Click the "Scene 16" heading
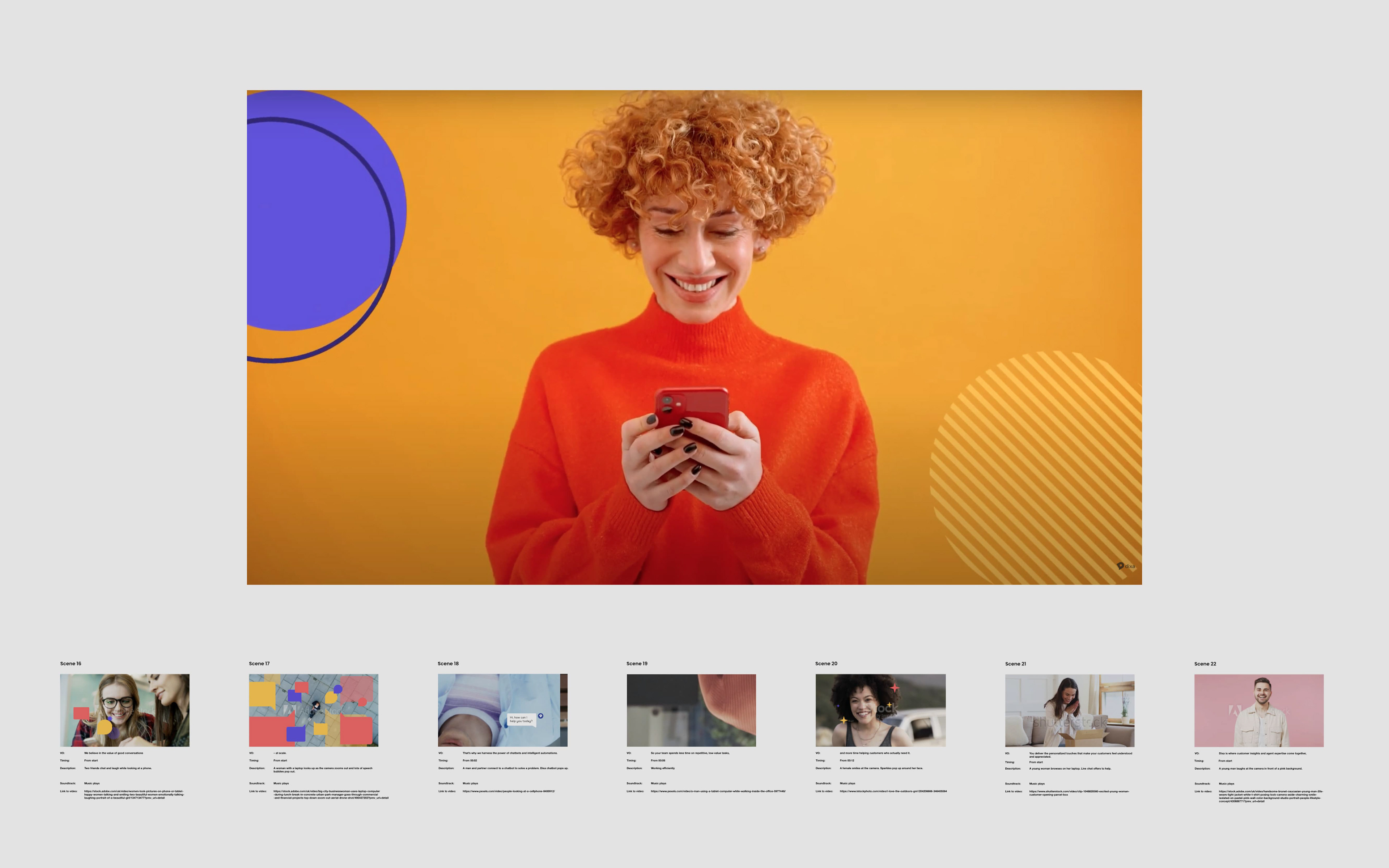Image resolution: width=1389 pixels, height=868 pixels. coord(71,663)
